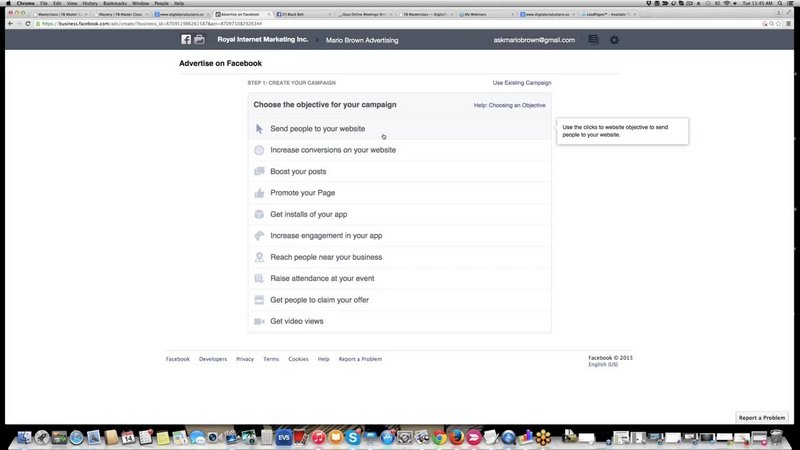Open the list menu icon beside email
The height and width of the screenshot is (450, 800).
593,39
